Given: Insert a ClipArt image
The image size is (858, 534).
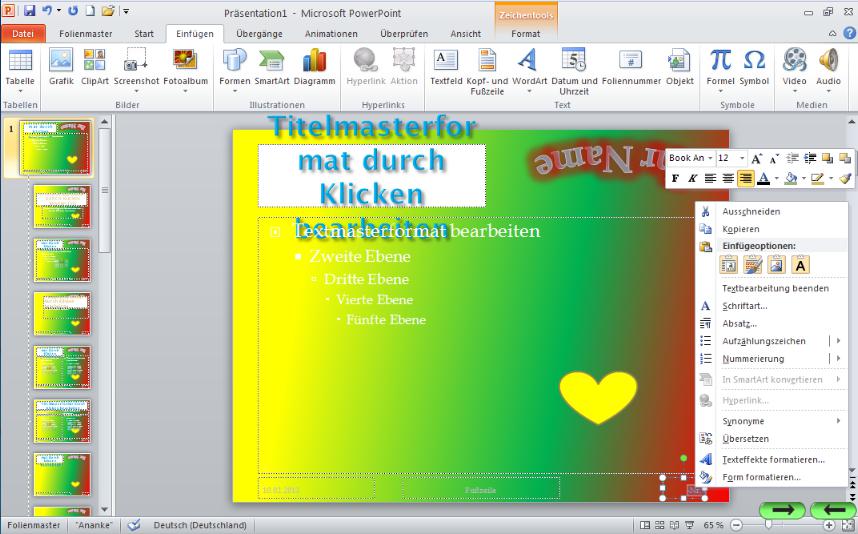Looking at the screenshot, I should point(95,66).
